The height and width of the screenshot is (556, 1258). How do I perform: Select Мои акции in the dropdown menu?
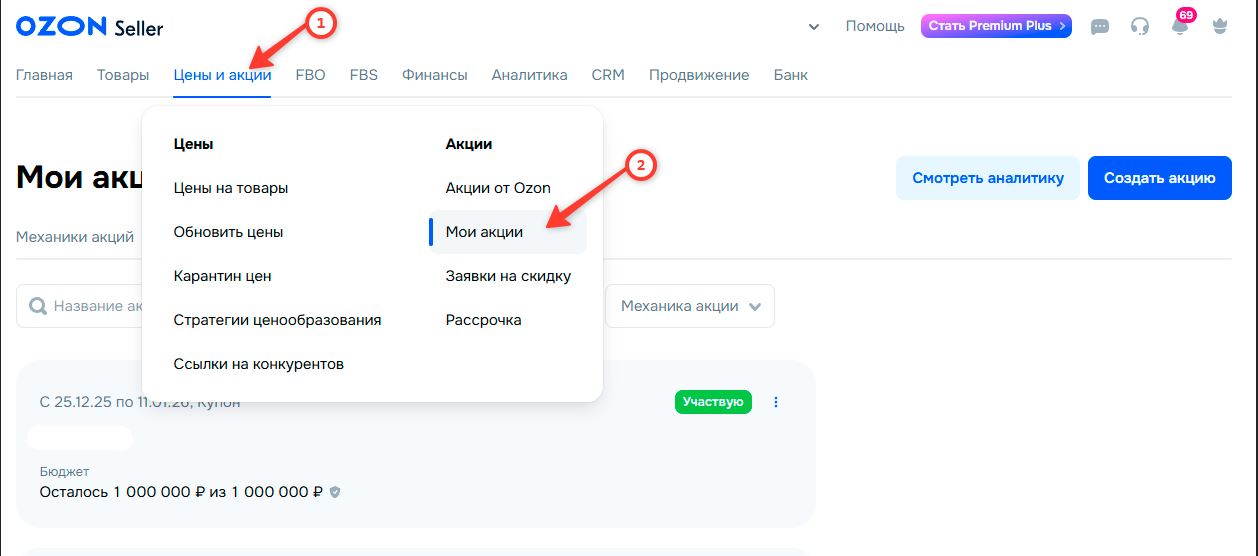click(485, 232)
